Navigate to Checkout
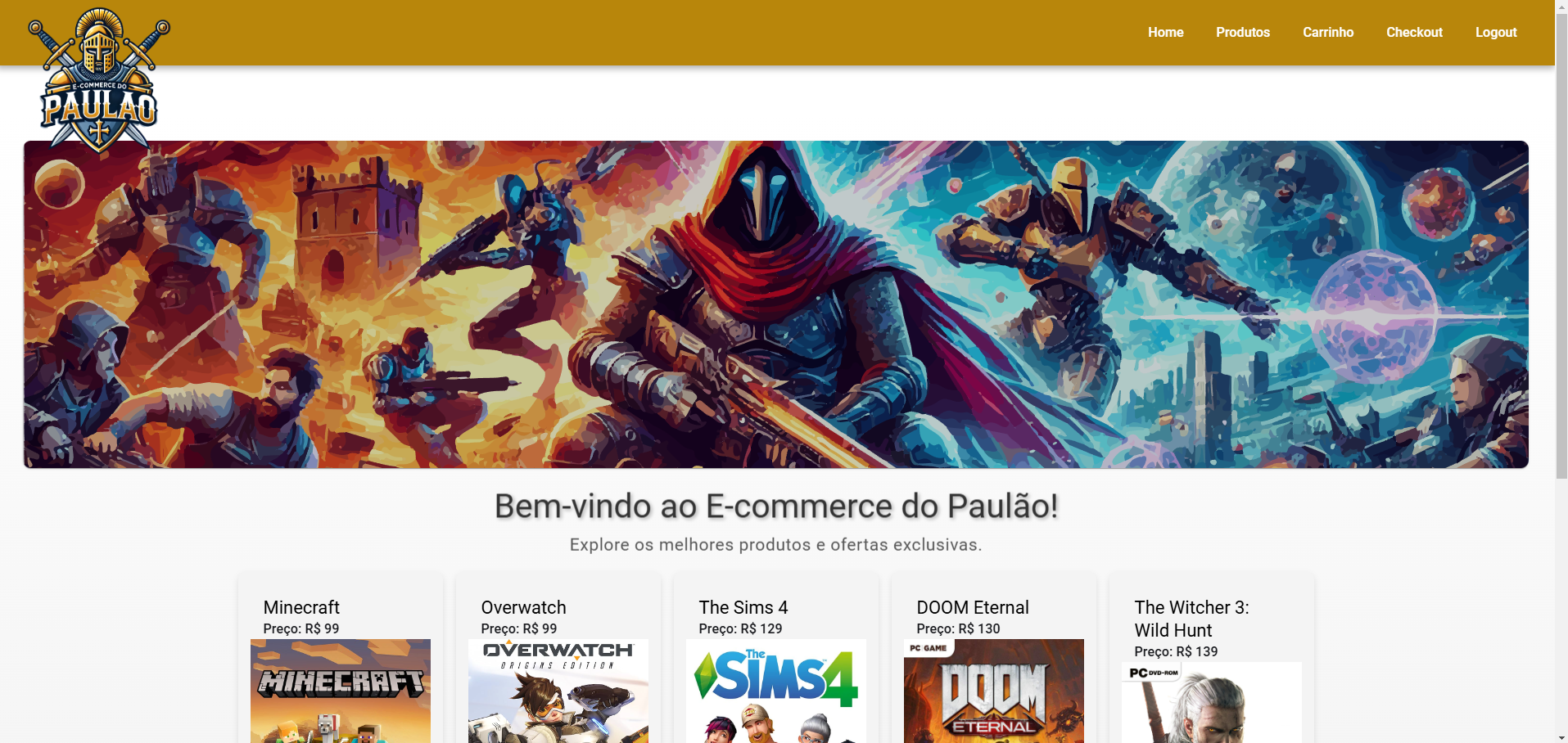 pos(1414,33)
